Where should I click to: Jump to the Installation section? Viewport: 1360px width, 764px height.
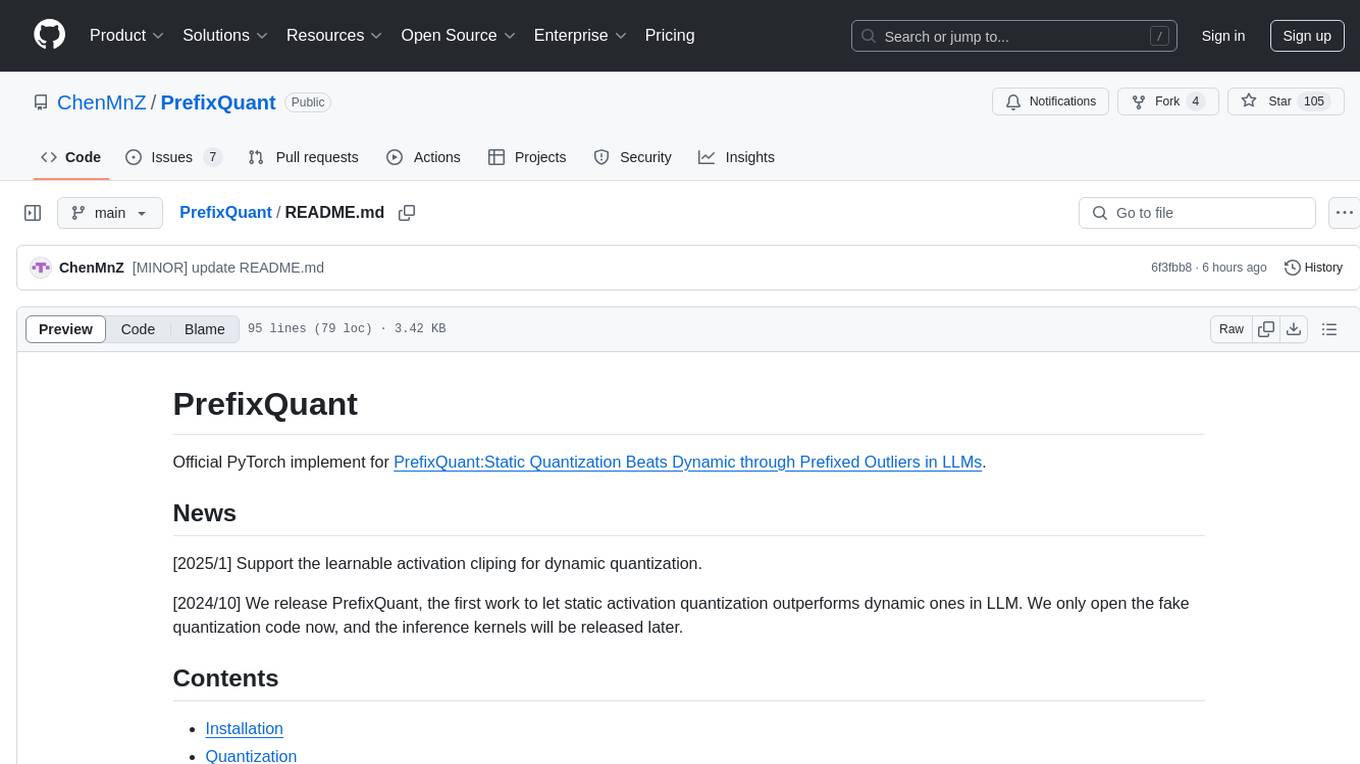244,729
